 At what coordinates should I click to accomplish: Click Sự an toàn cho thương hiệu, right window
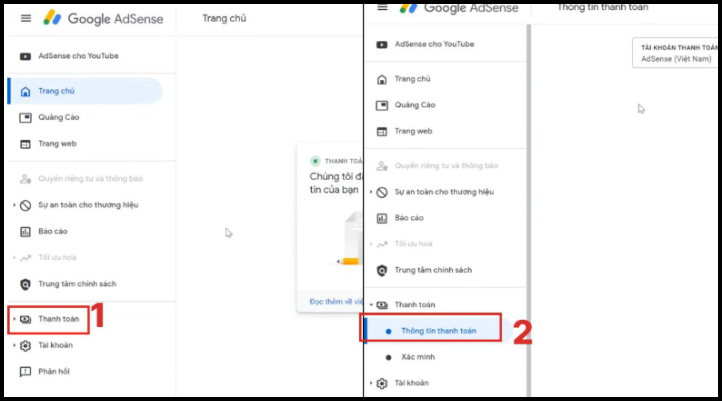pyautogui.click(x=444, y=192)
